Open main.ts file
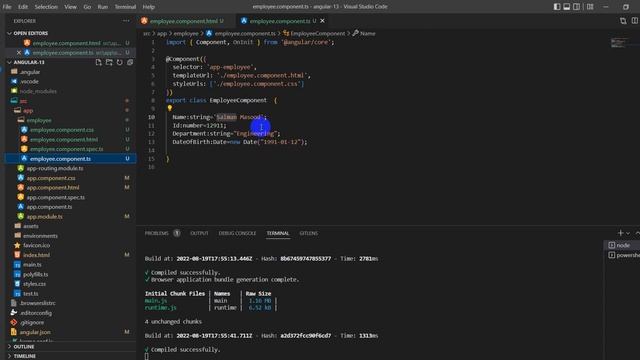Image resolution: width=640 pixels, height=360 pixels. point(32,264)
